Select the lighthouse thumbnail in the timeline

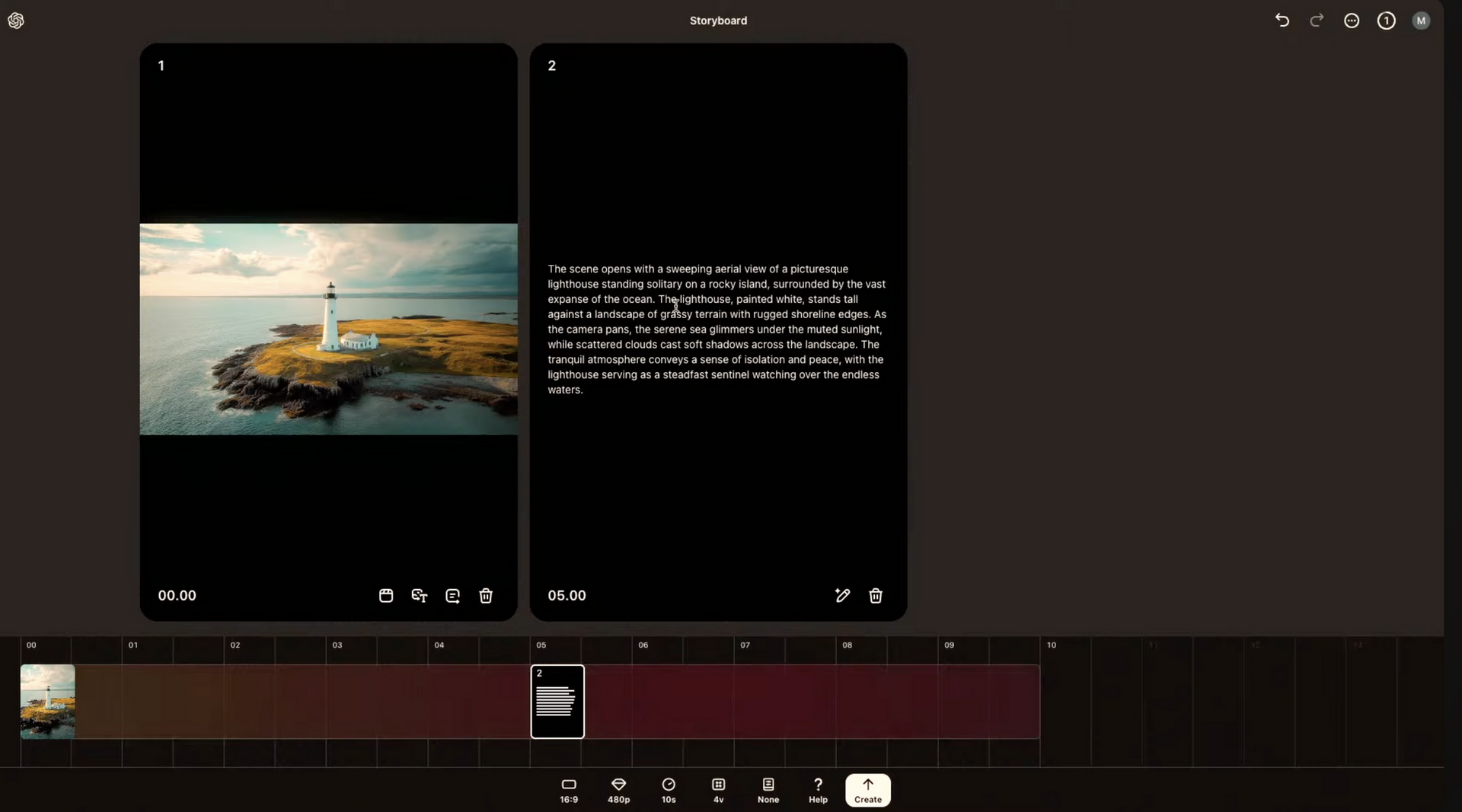tap(47, 702)
